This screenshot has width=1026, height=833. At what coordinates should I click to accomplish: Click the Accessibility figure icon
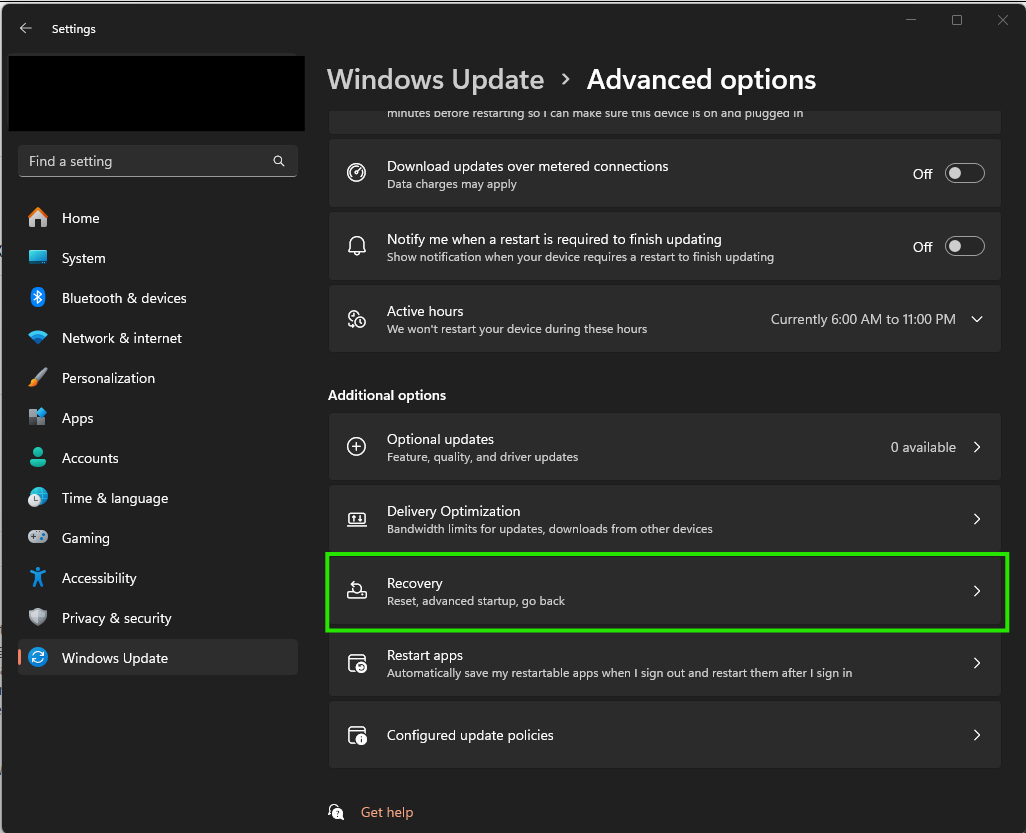click(38, 577)
